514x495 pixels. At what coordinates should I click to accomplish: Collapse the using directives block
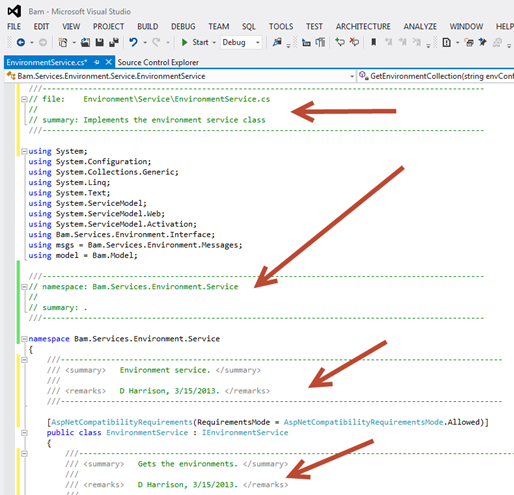pyautogui.click(x=24, y=151)
